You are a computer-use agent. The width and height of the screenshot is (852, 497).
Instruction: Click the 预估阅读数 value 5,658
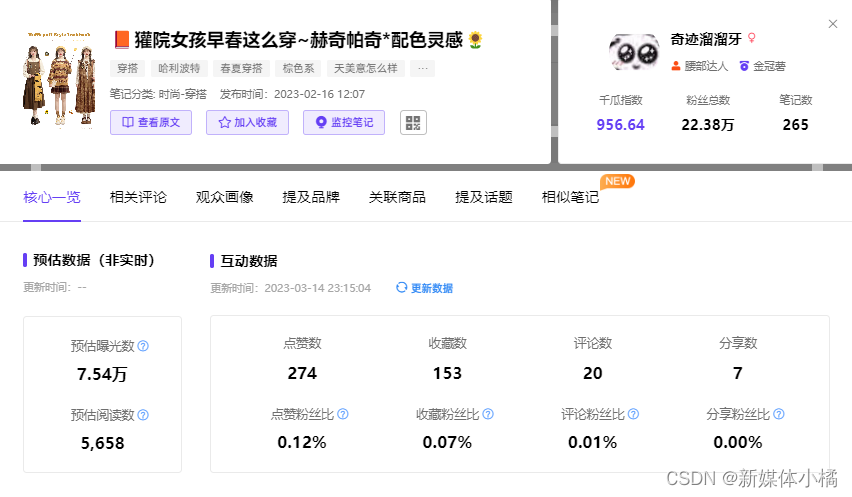click(103, 443)
